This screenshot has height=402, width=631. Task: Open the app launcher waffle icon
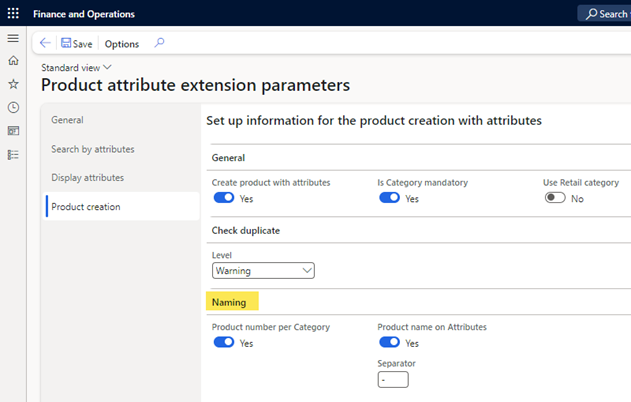13,13
